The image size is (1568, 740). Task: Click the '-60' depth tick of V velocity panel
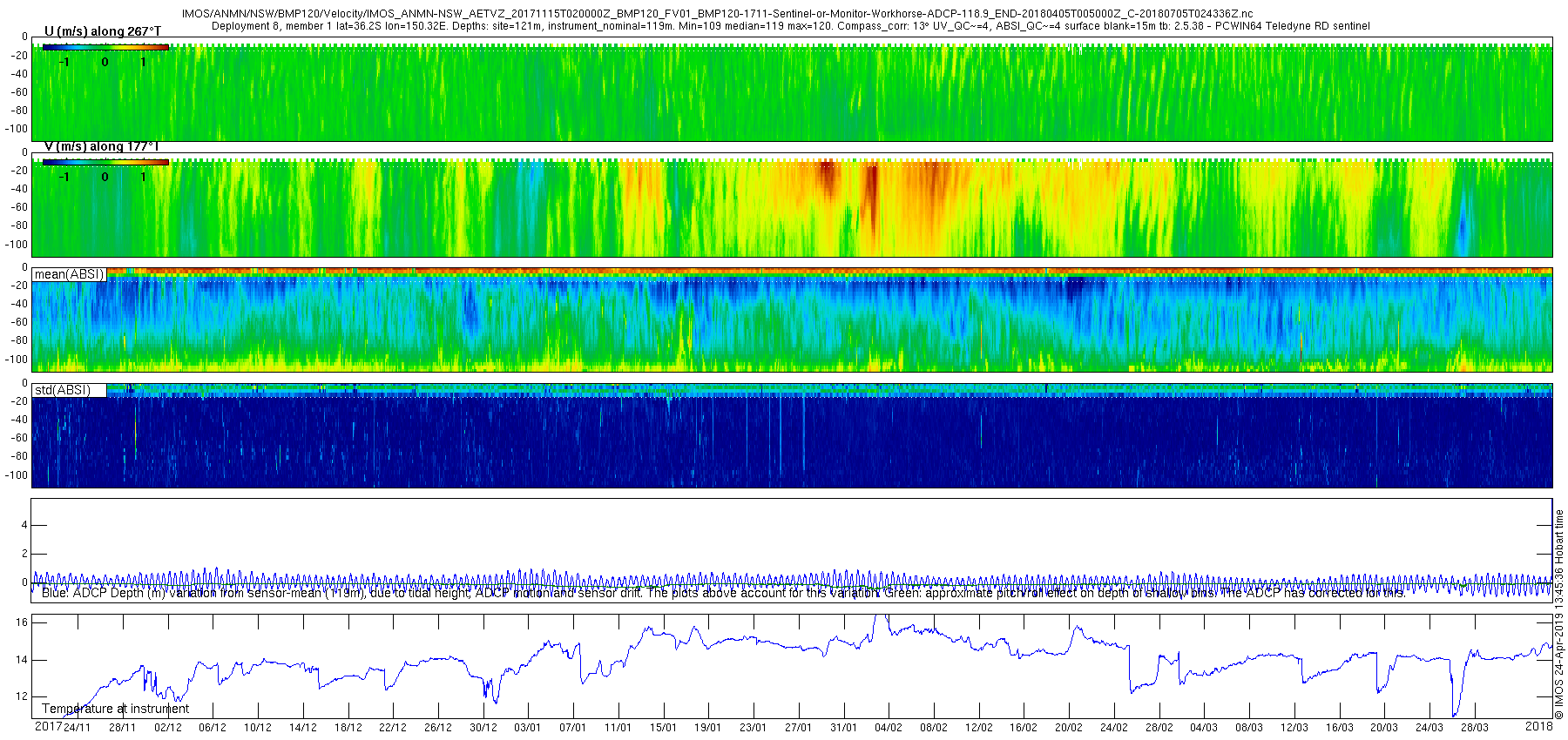(x=19, y=207)
